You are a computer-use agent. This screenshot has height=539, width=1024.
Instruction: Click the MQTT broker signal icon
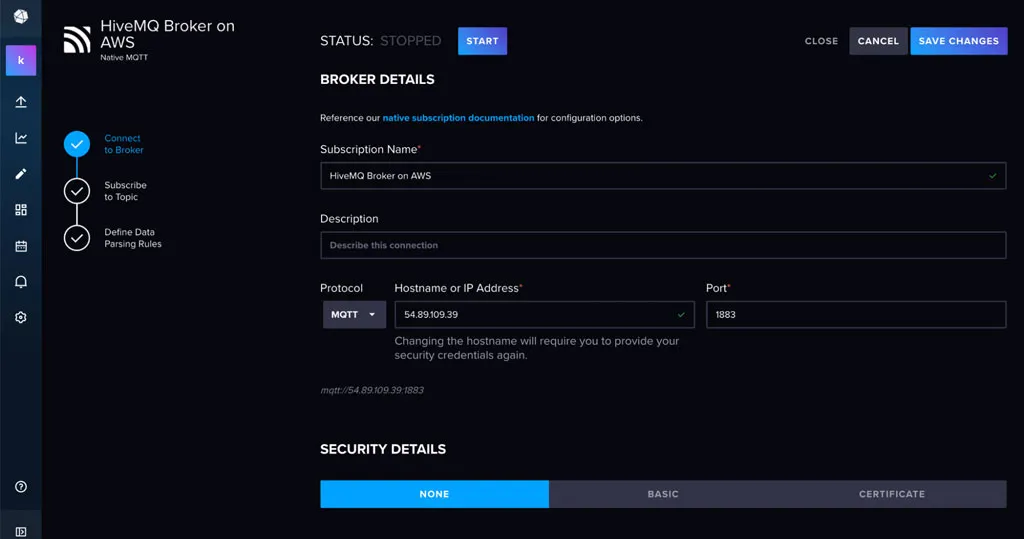[x=76, y=39]
